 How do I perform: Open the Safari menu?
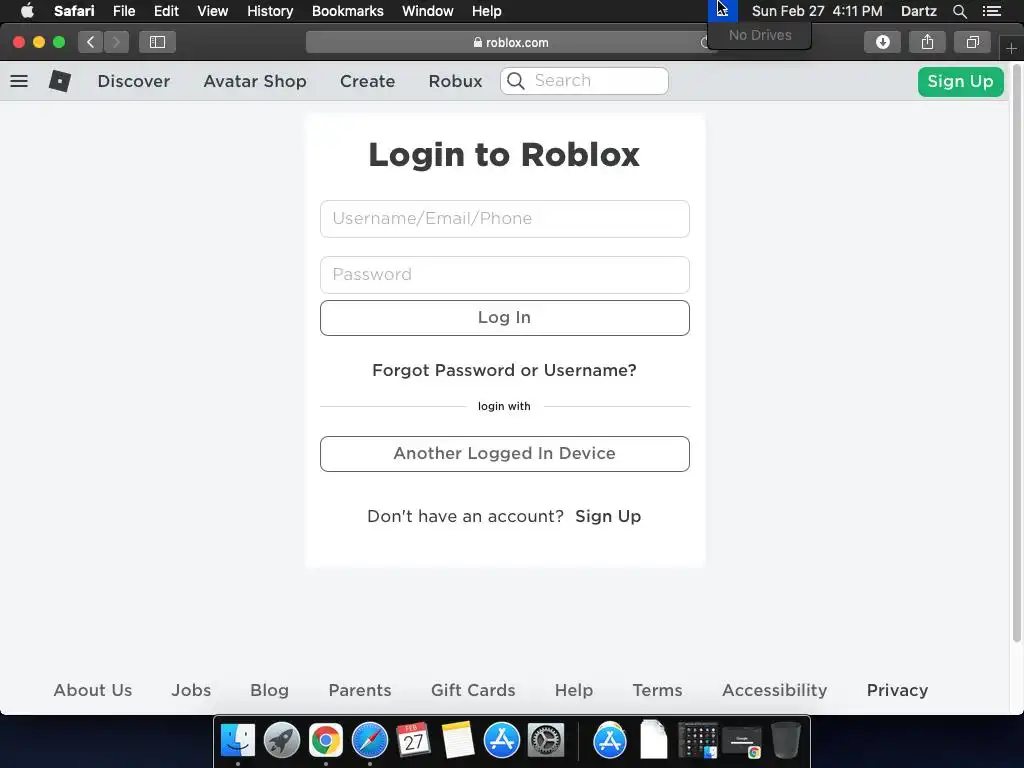74,11
